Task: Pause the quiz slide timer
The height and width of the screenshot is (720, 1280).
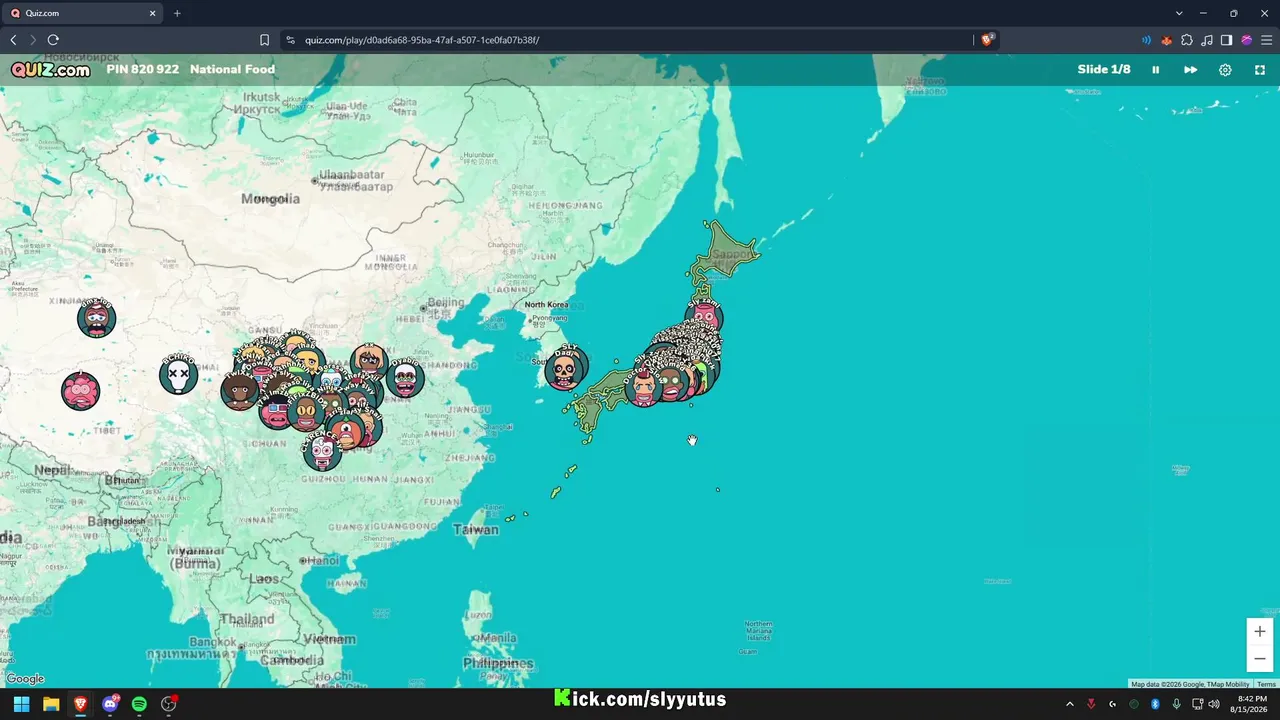Action: point(1156,70)
